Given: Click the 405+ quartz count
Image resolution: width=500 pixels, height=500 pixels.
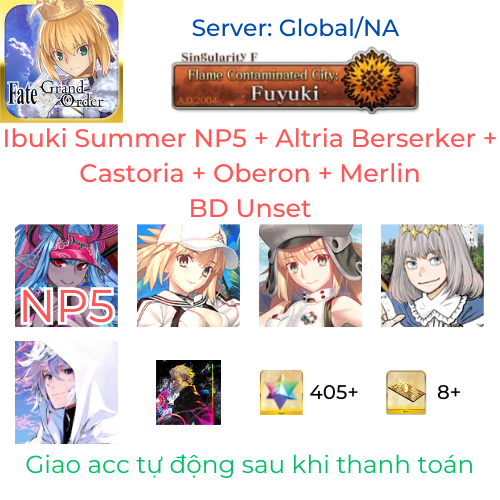Looking at the screenshot, I should point(334,392).
